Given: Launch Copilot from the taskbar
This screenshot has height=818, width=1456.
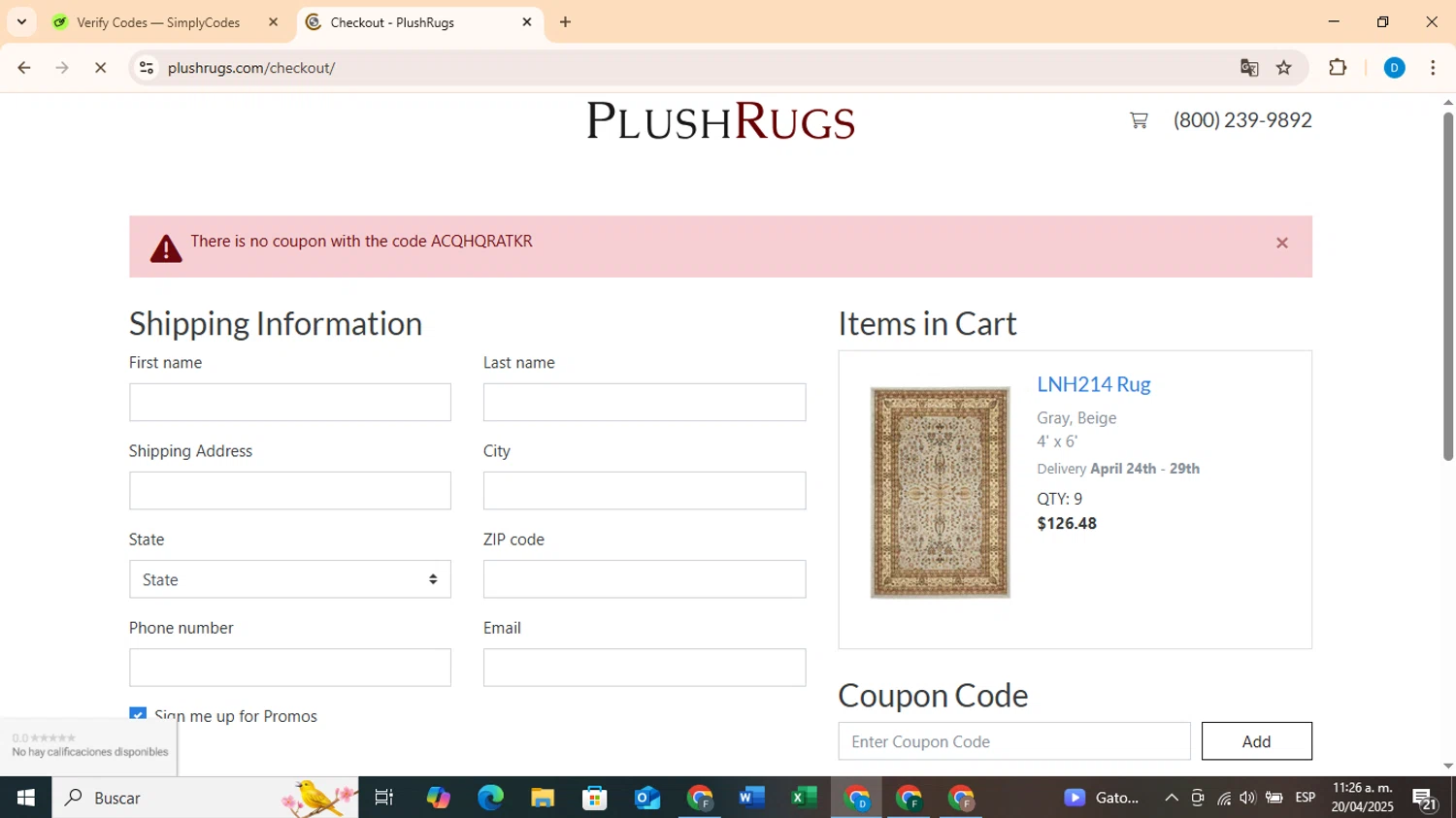Looking at the screenshot, I should click(x=438, y=798).
